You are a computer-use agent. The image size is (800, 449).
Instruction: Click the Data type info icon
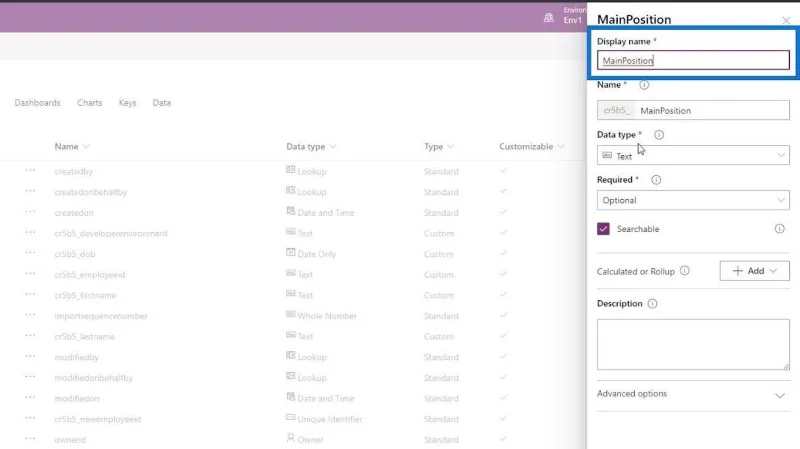(x=659, y=135)
